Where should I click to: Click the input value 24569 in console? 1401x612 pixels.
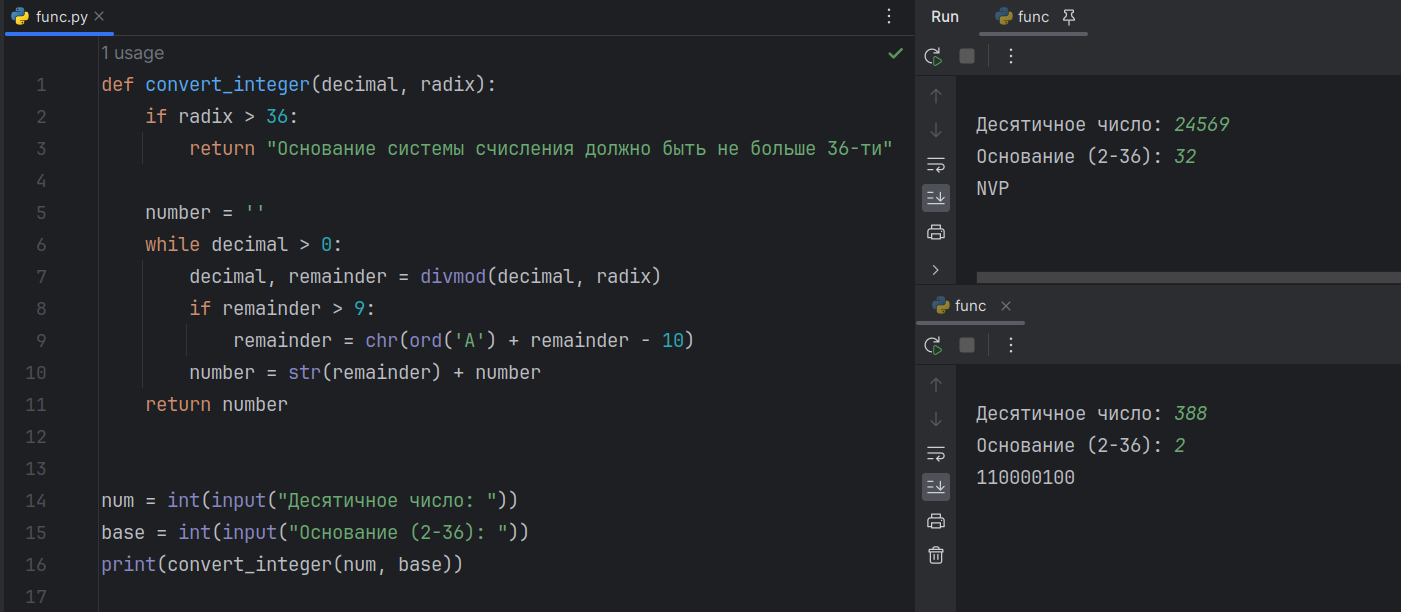pyautogui.click(x=1202, y=125)
